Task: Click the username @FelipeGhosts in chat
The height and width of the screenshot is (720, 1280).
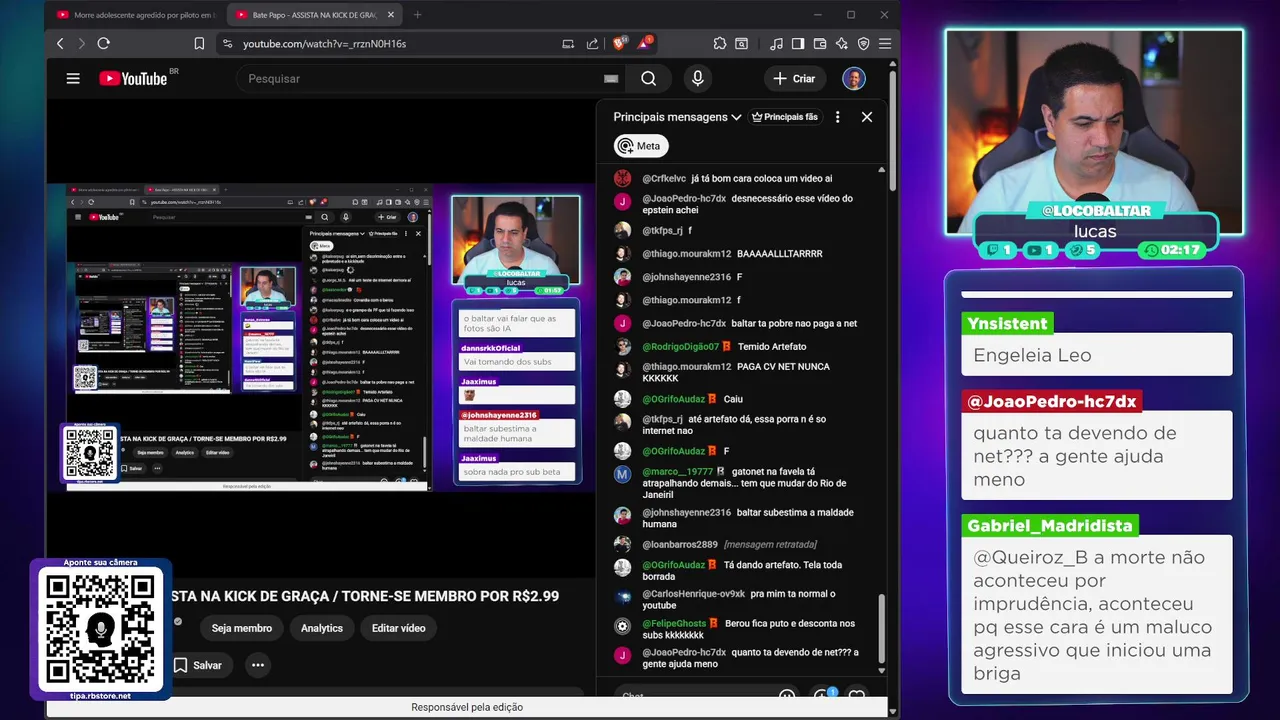Action: pos(674,624)
